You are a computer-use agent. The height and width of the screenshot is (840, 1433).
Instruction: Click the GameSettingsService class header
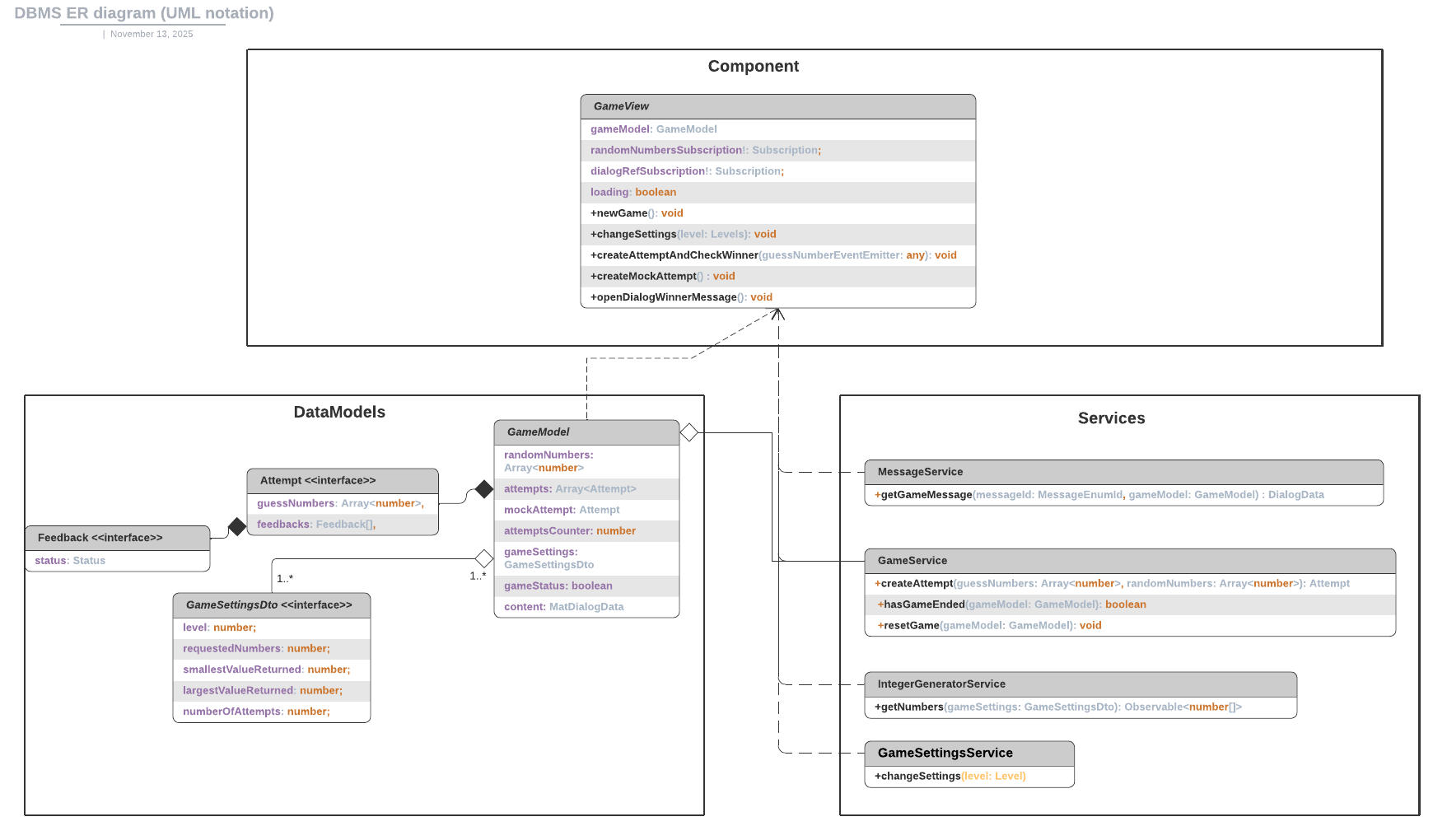tap(969, 754)
